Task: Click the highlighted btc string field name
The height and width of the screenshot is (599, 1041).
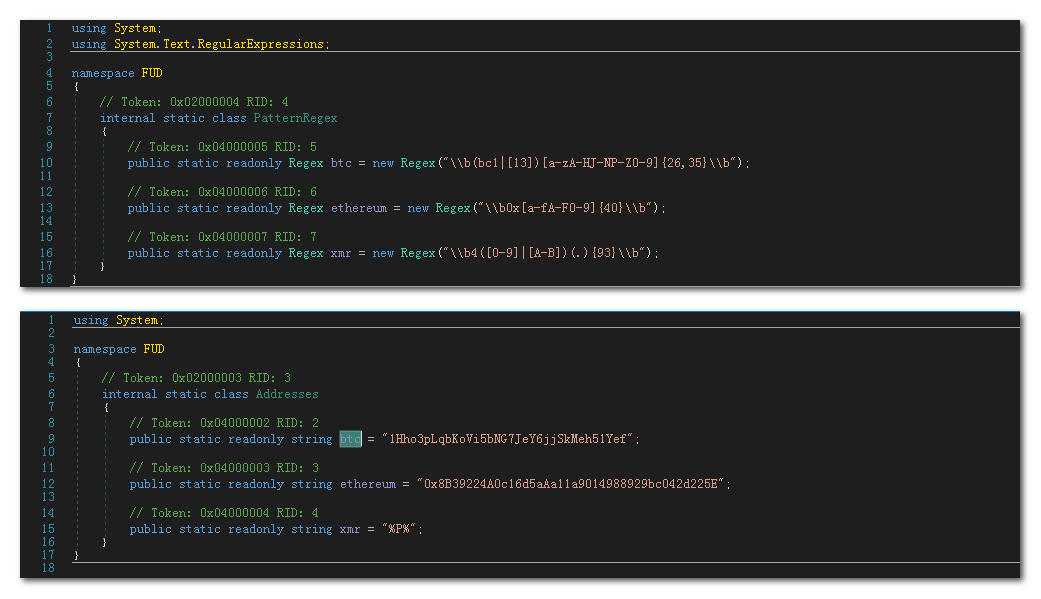Action: [x=350, y=439]
